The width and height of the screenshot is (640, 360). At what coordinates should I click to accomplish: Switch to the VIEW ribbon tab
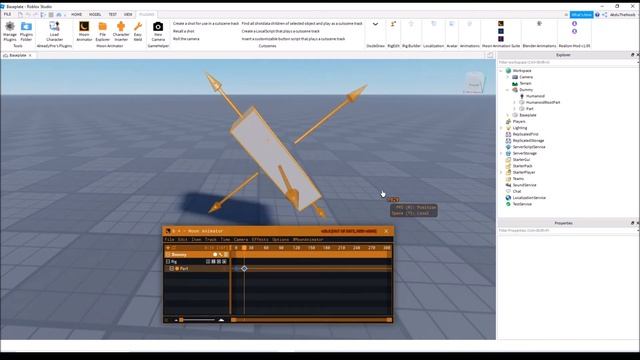(128, 14)
